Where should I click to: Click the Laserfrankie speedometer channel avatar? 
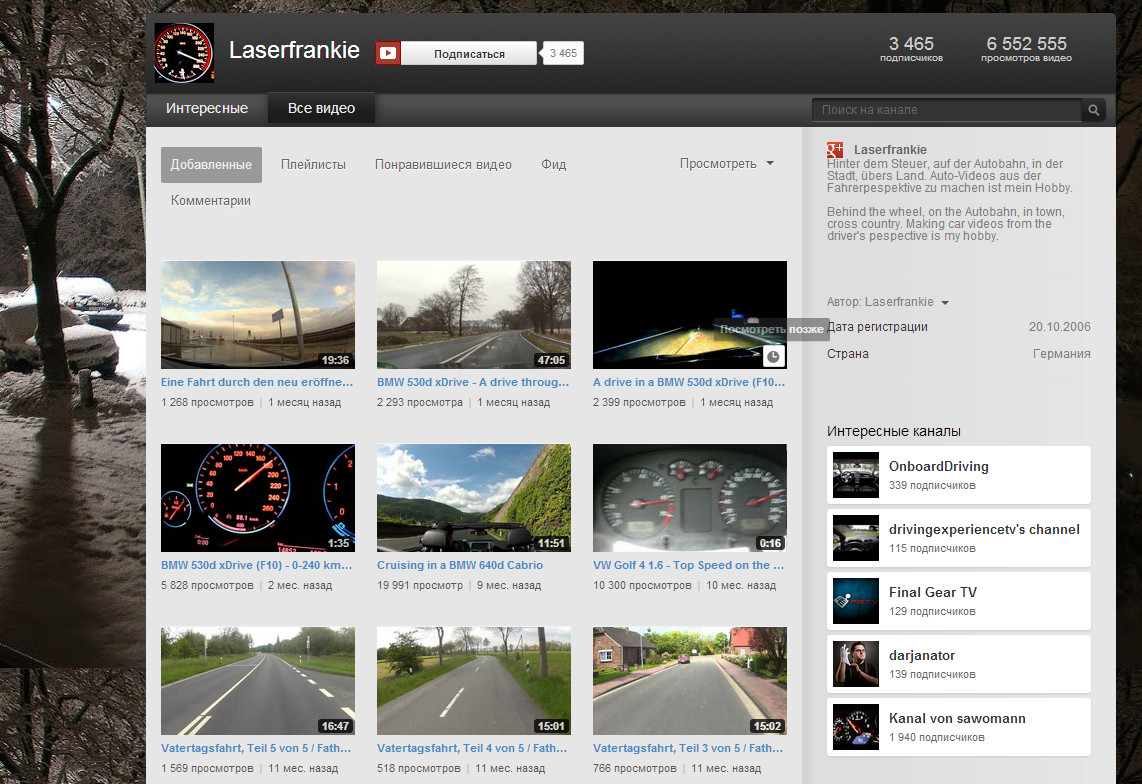[184, 52]
